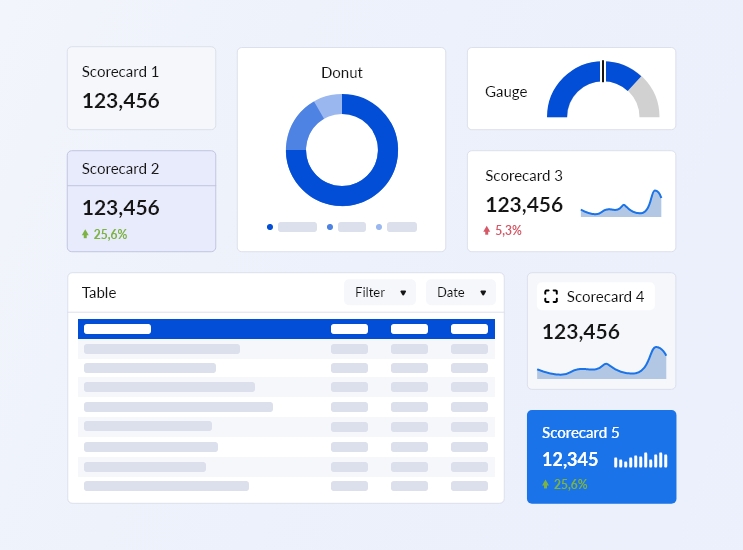Viewport: 743px width, 550px height.
Task: Click the Scorecard 3 sparkline chart
Action: tap(621, 203)
